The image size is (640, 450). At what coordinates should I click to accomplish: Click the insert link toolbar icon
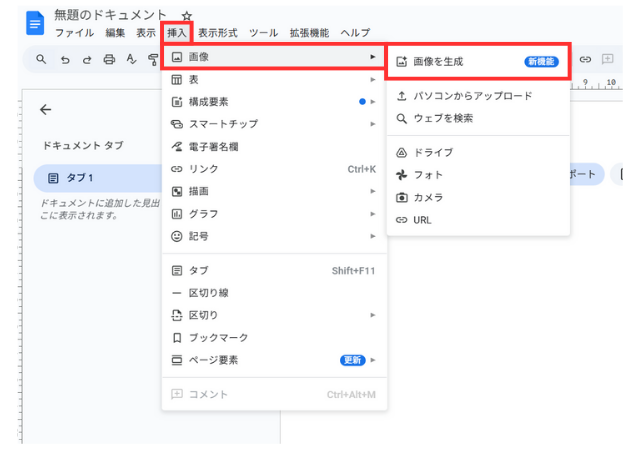(x=585, y=60)
